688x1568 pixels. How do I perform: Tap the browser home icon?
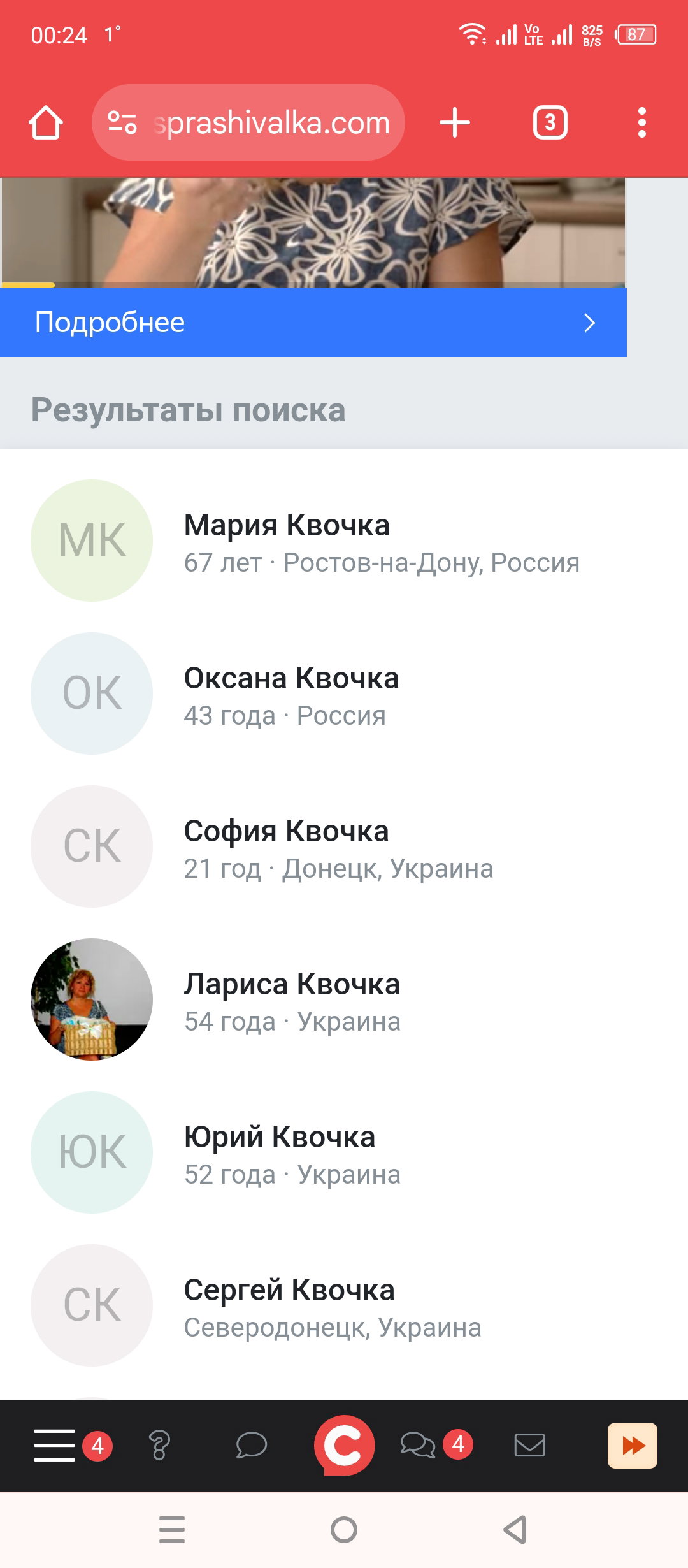(46, 122)
